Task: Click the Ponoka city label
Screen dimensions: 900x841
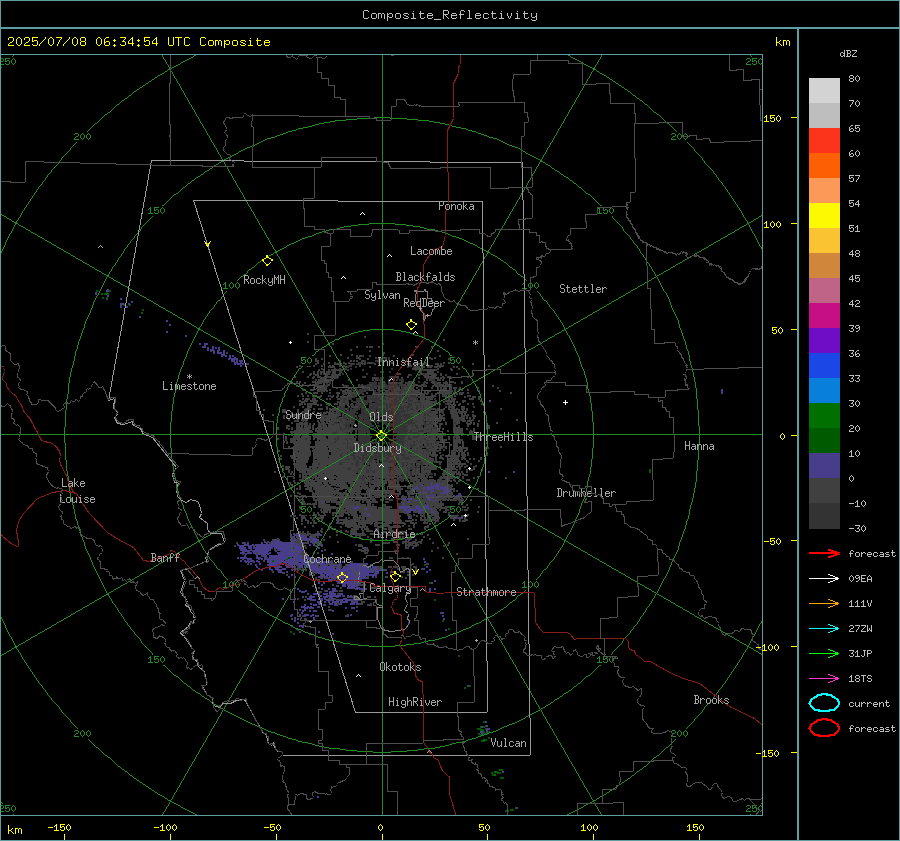Action: click(x=456, y=206)
